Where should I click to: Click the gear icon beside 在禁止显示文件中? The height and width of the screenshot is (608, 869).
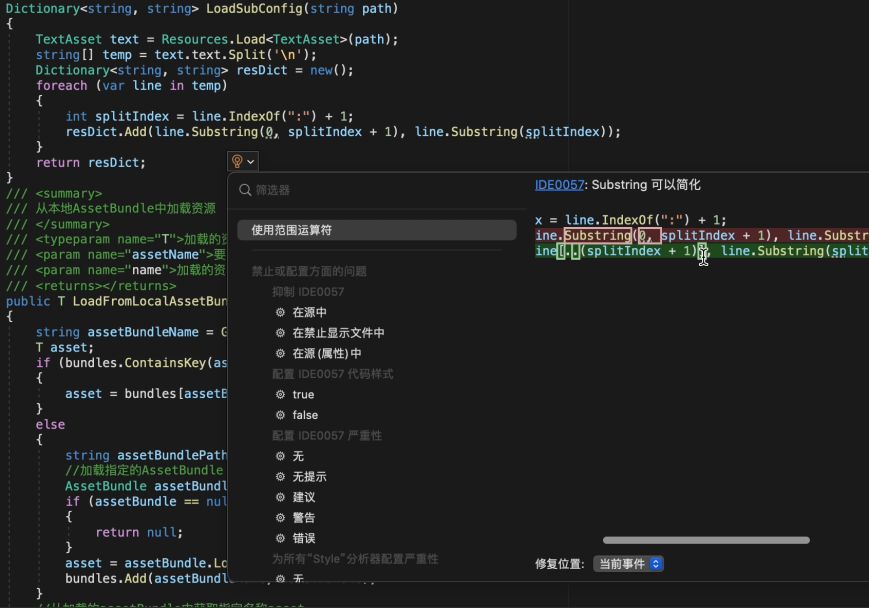[280, 333]
